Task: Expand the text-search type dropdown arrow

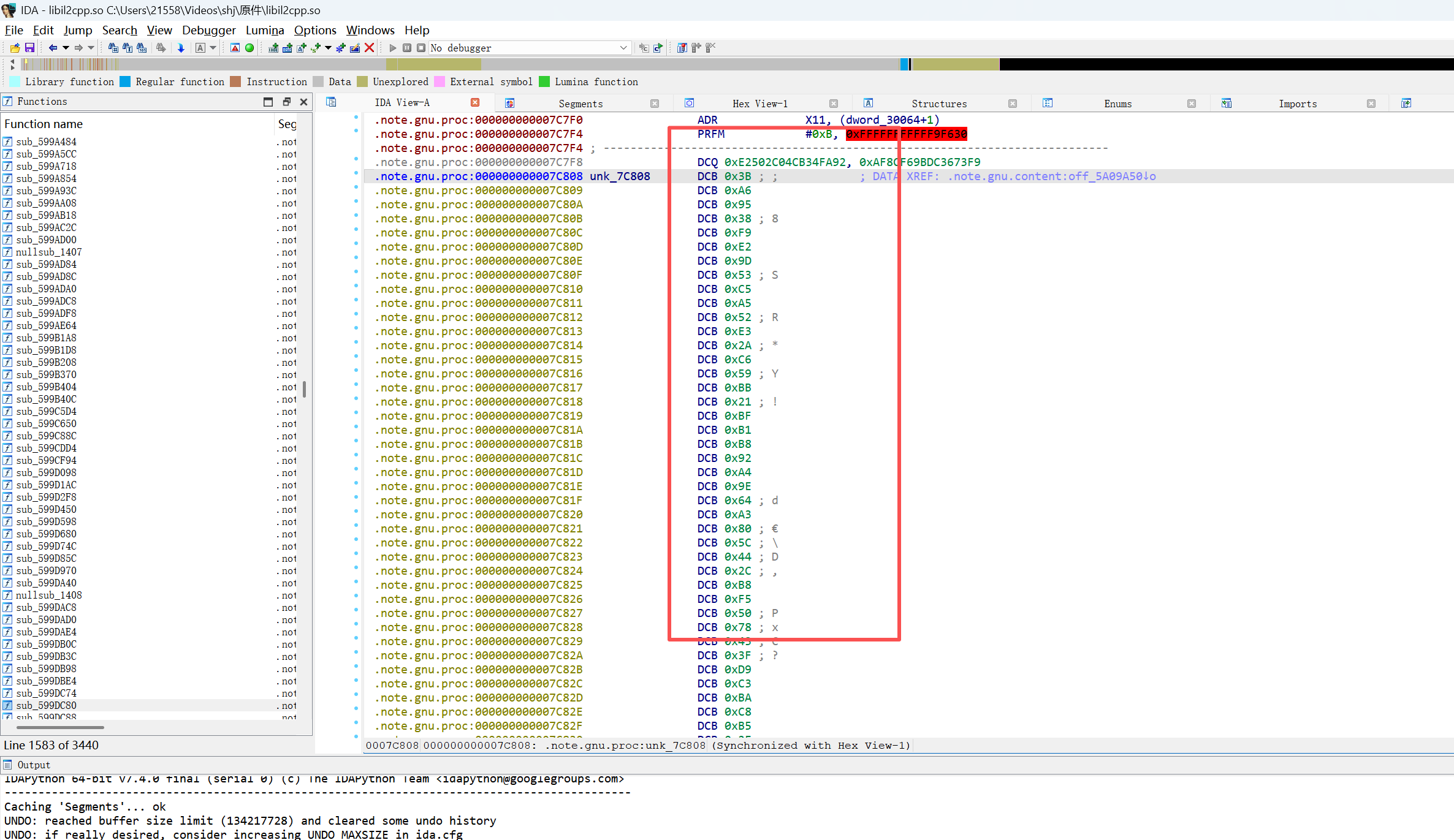Action: 213,48
